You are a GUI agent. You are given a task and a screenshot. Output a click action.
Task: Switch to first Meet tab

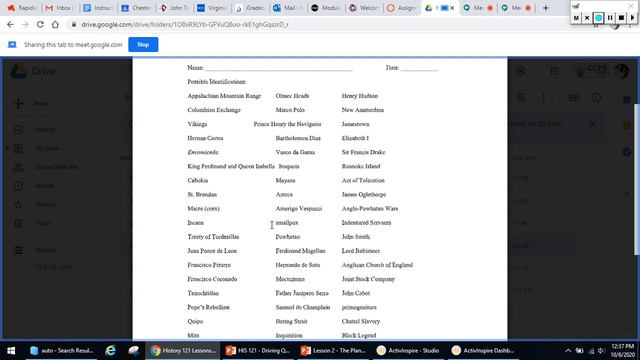pyautogui.click(x=478, y=8)
